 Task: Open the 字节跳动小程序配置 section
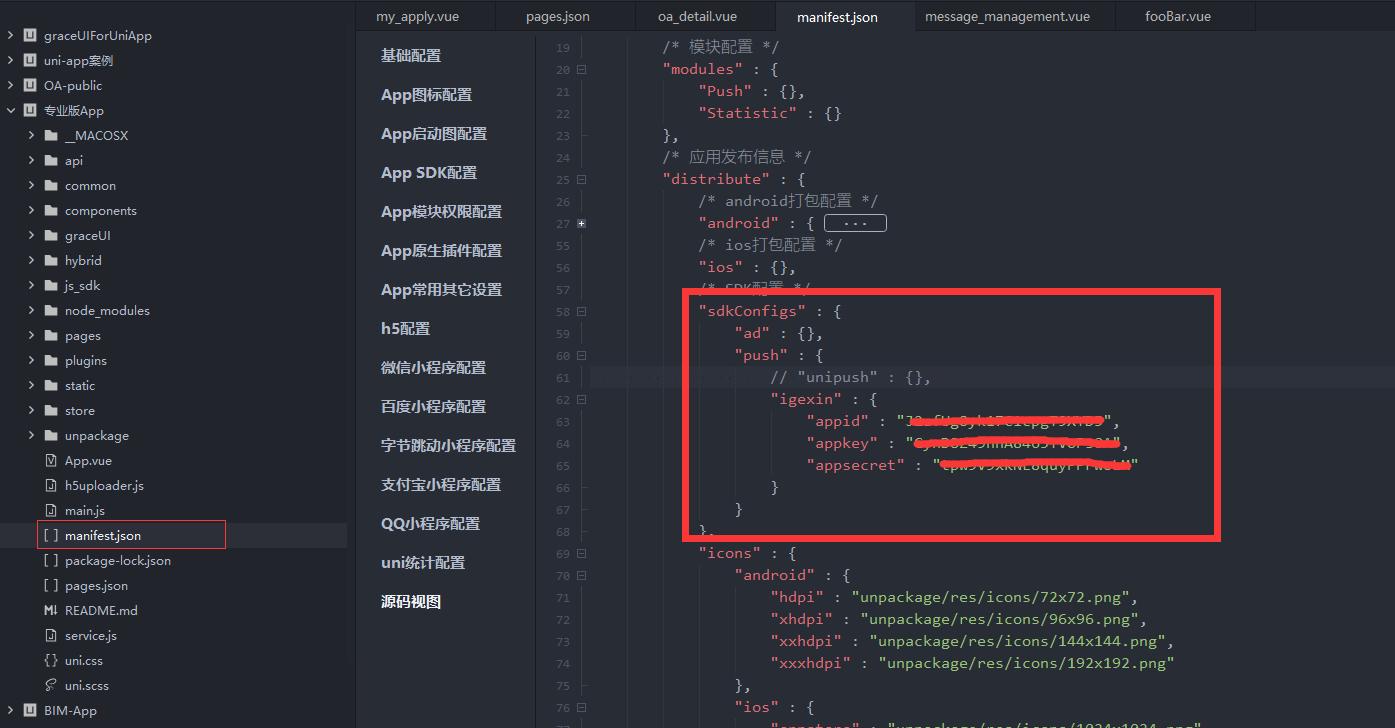coord(448,446)
